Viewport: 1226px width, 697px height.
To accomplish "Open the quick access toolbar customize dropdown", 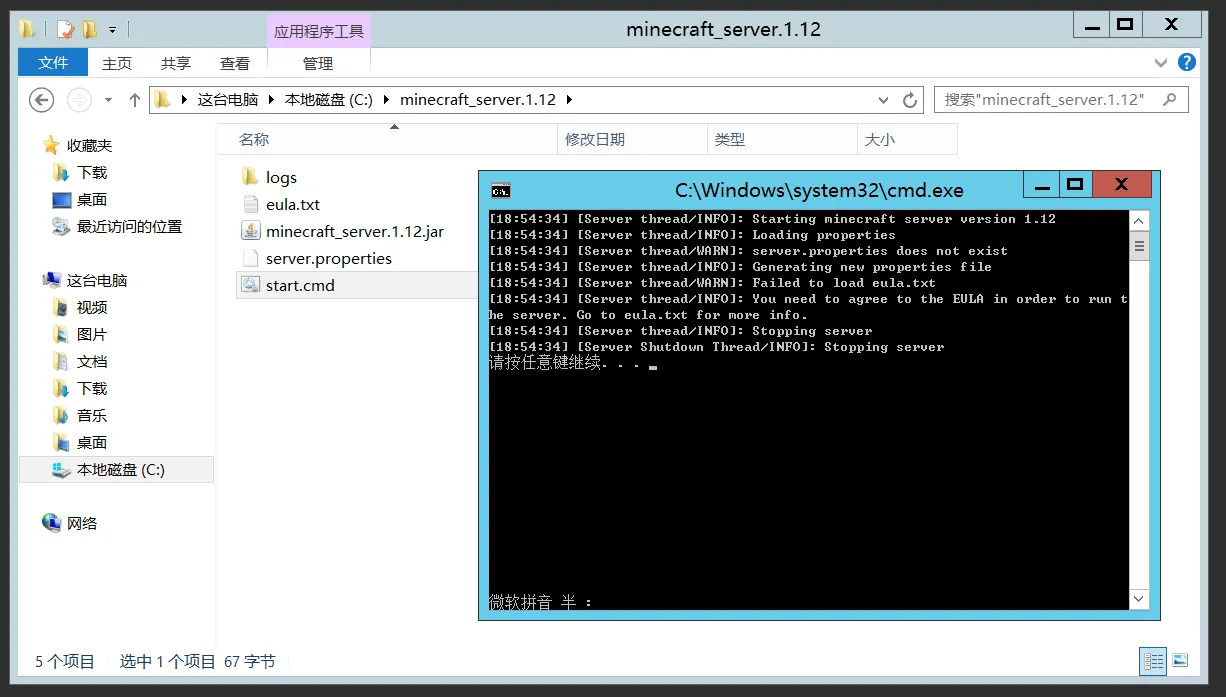I will pos(112,30).
